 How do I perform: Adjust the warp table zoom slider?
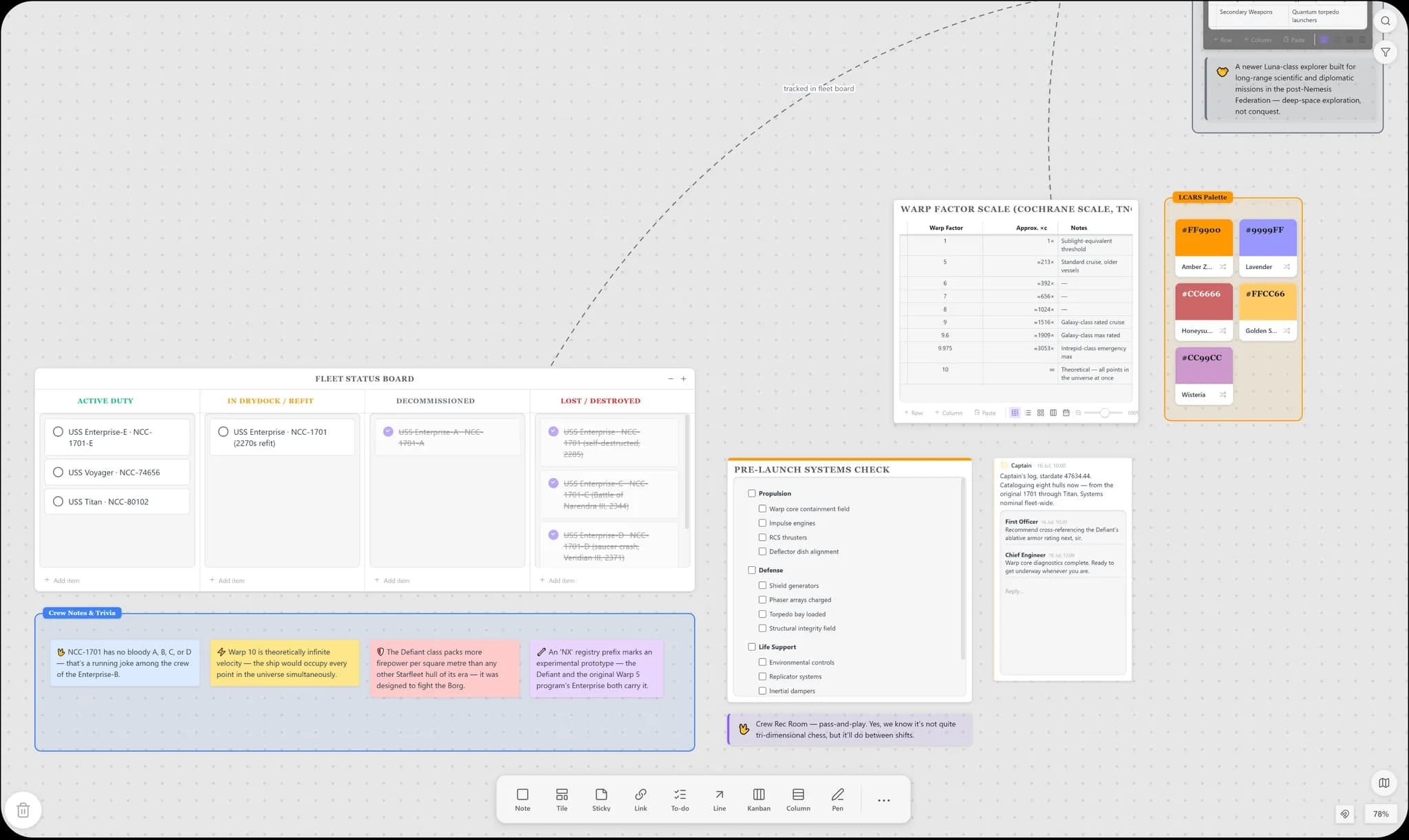pyautogui.click(x=1104, y=413)
